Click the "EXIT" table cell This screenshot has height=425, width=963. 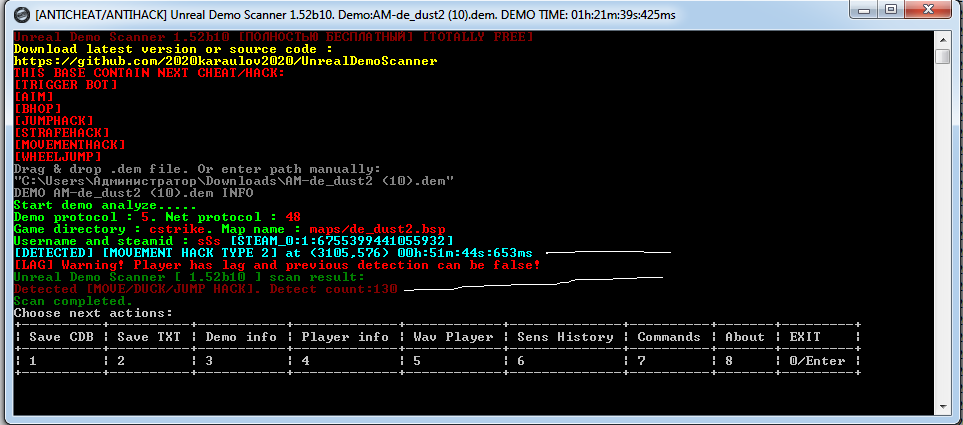pyautogui.click(x=817, y=337)
